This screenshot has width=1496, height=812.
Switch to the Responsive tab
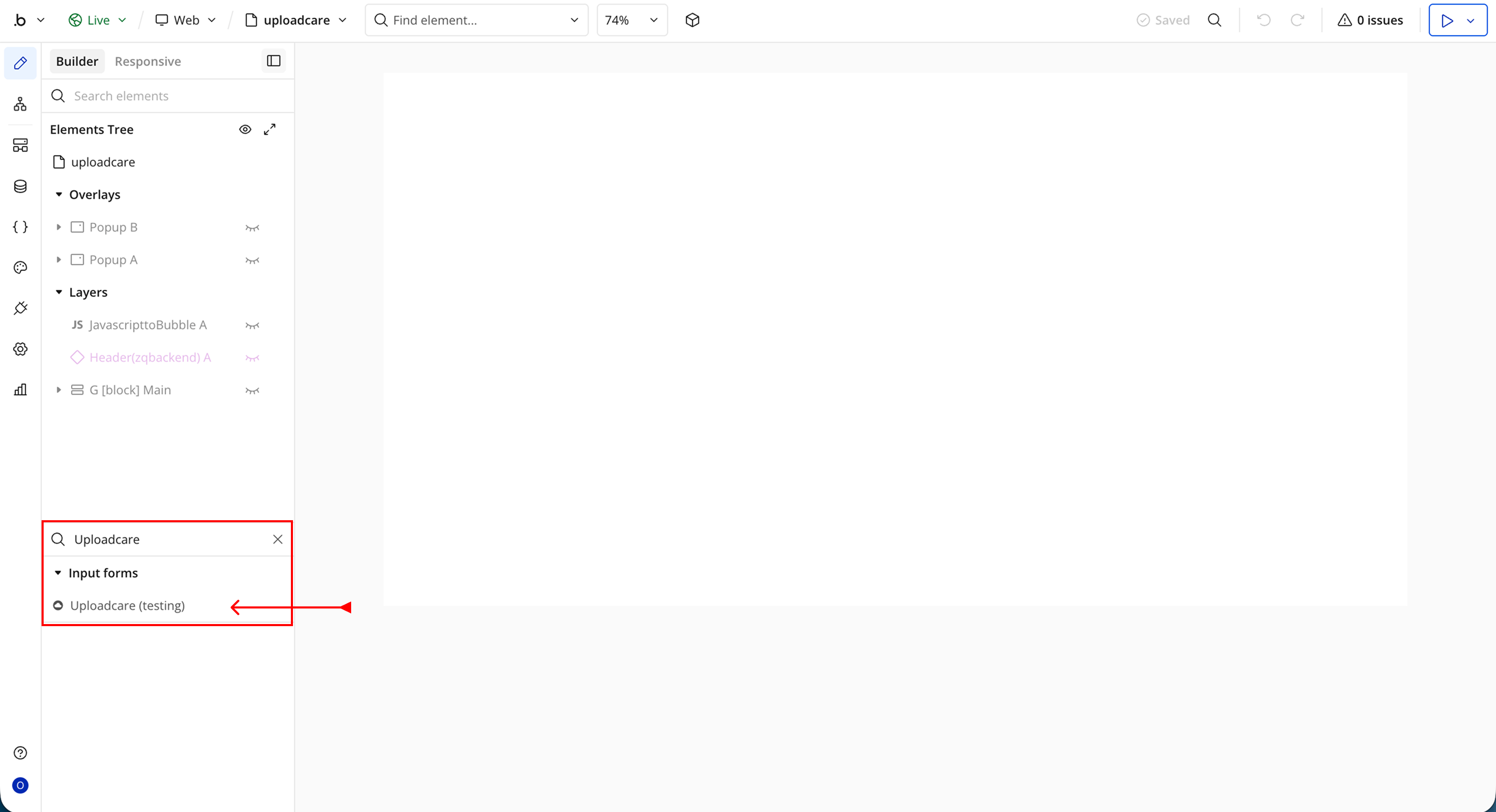[148, 62]
